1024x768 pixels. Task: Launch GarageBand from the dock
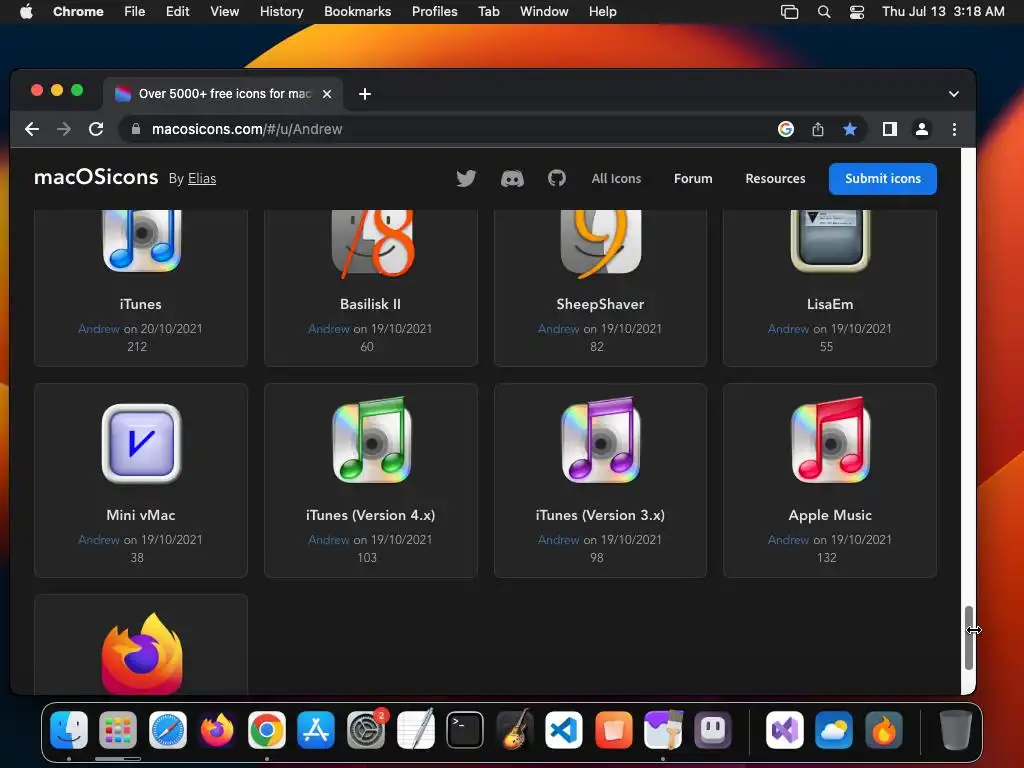coord(515,729)
